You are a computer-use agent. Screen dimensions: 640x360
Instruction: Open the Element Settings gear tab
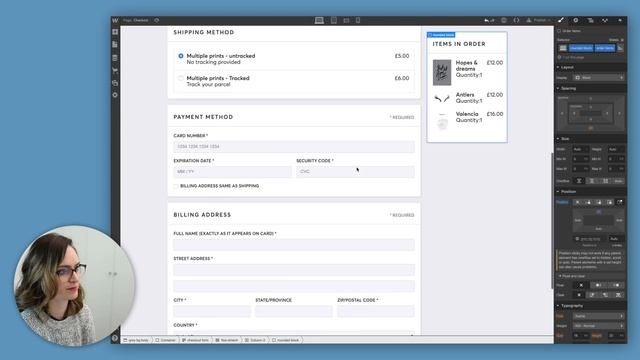tap(576, 20)
